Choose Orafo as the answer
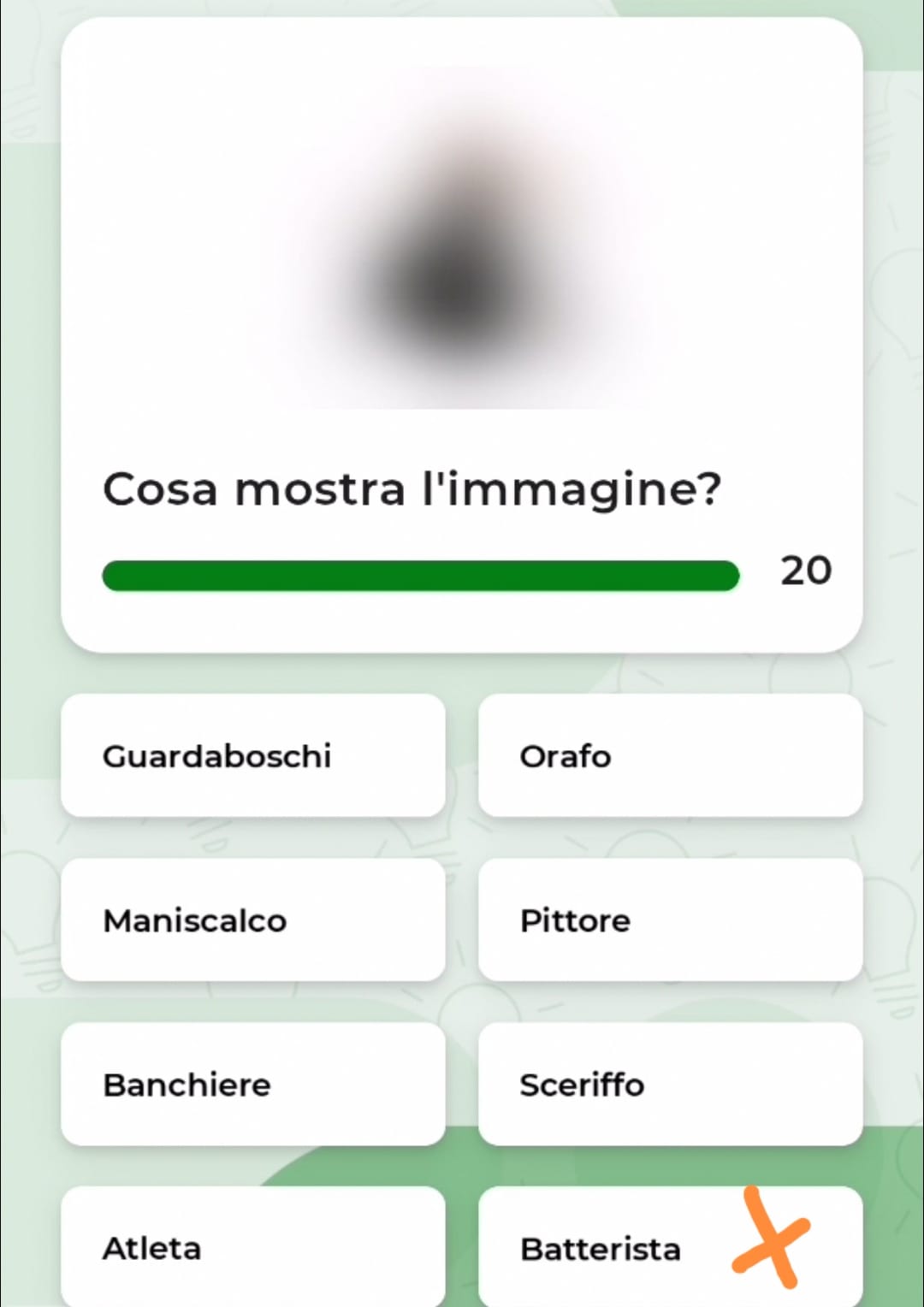 pos(670,755)
